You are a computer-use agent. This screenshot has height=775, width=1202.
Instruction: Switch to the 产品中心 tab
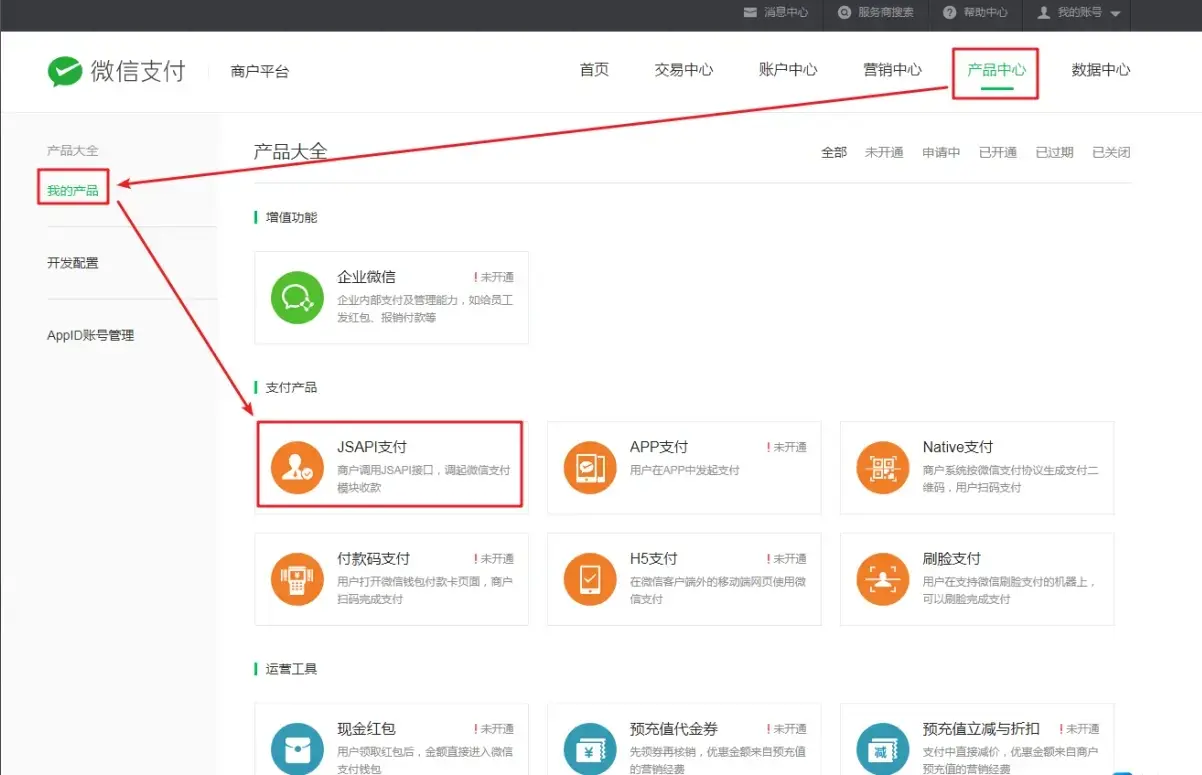click(996, 70)
